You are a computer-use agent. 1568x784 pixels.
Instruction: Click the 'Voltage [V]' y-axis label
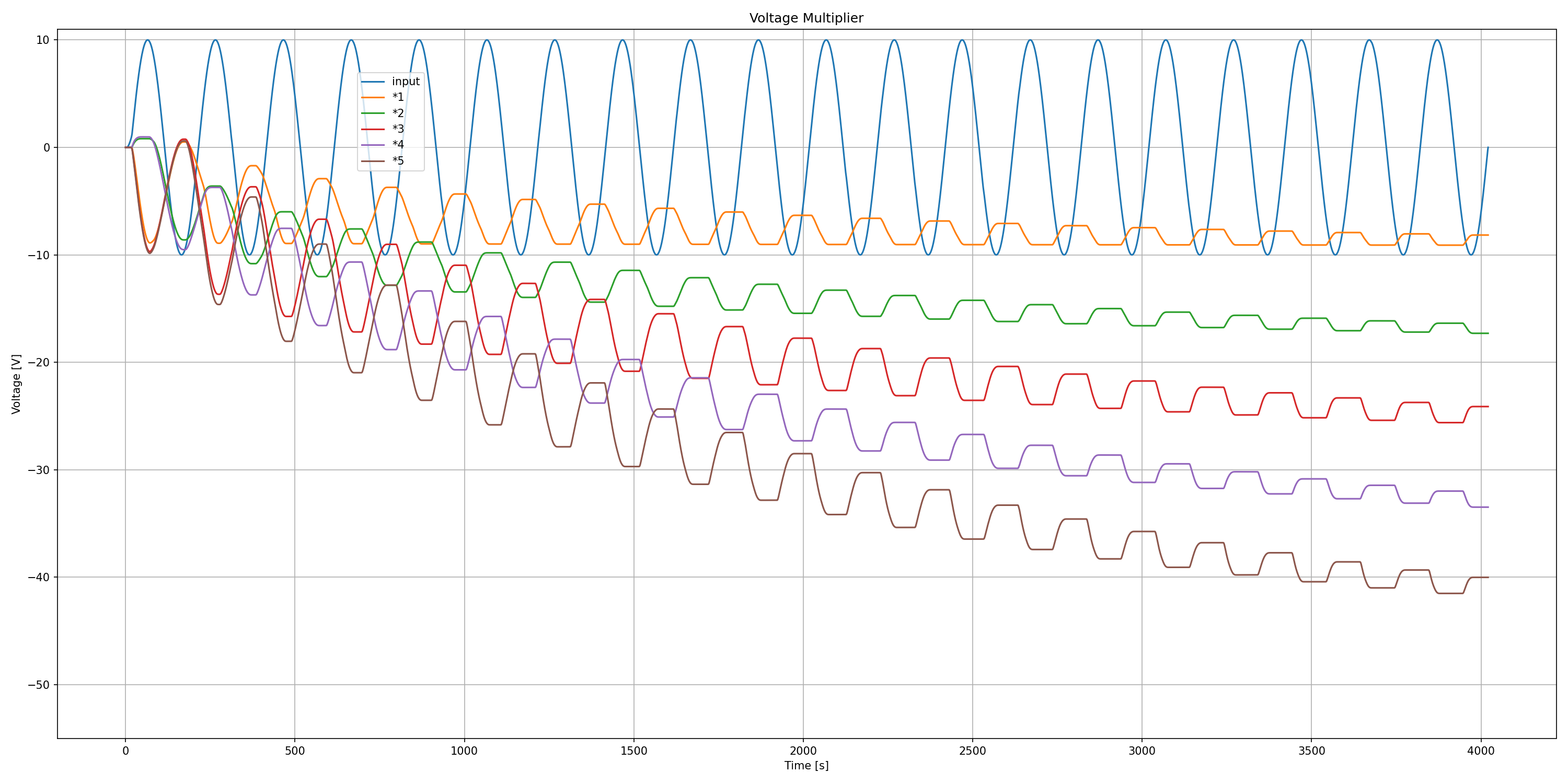[x=16, y=384]
